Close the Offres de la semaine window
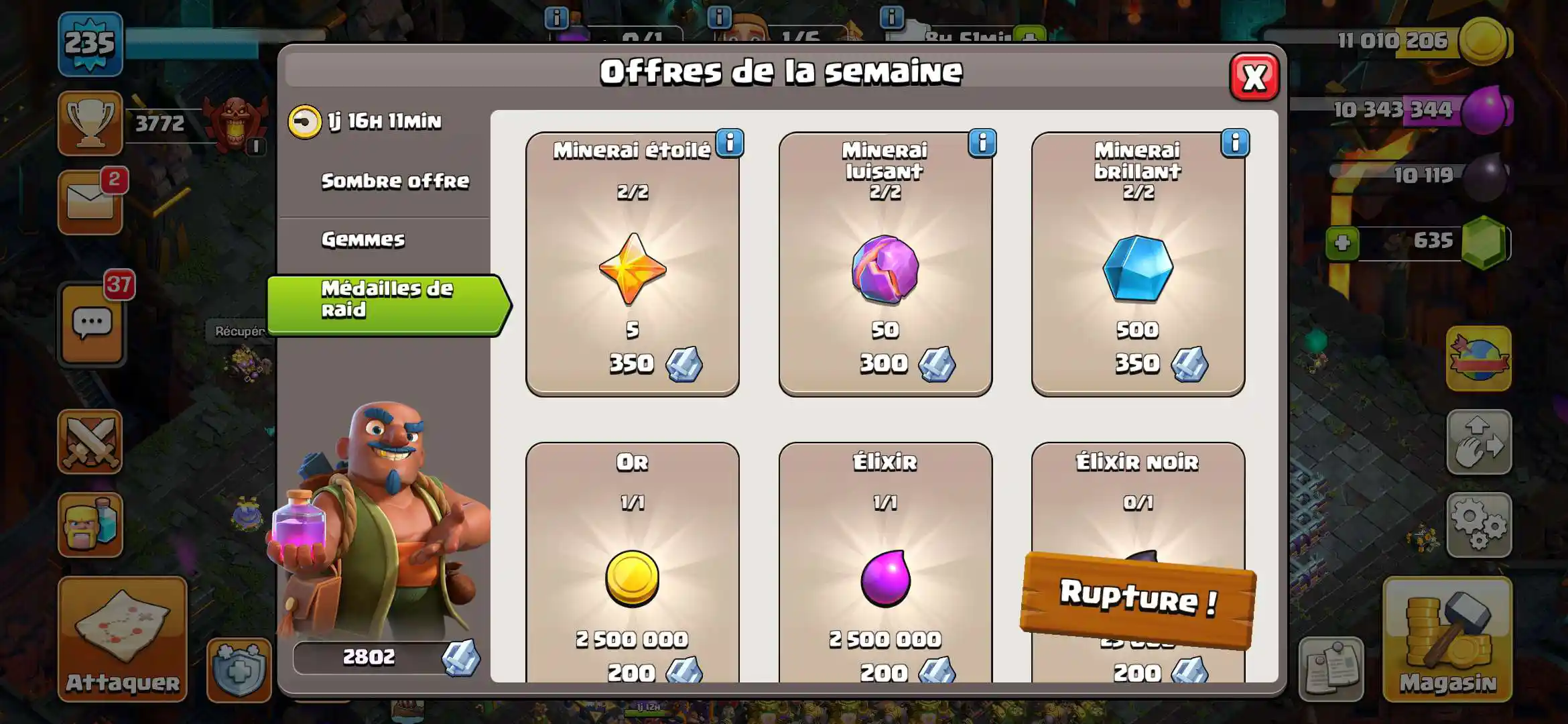1568x724 pixels. pos(1254,77)
